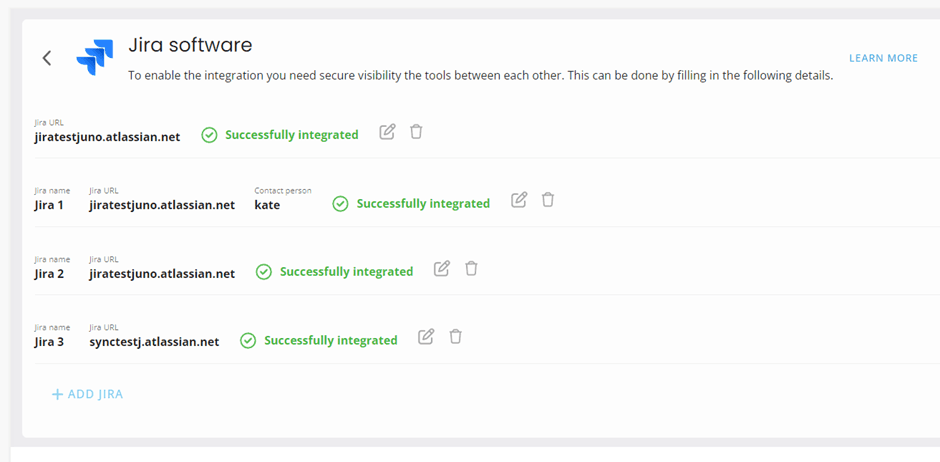Viewport: 940px width, 462px height.
Task: Click the Jira 1 URL jiratestjuno.atlassian.net
Action: click(162, 206)
